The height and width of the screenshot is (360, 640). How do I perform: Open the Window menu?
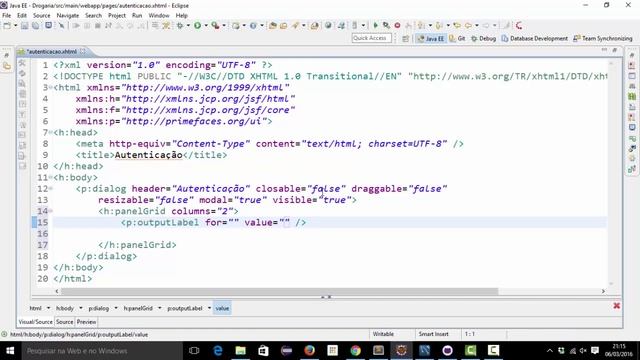pos(159,16)
